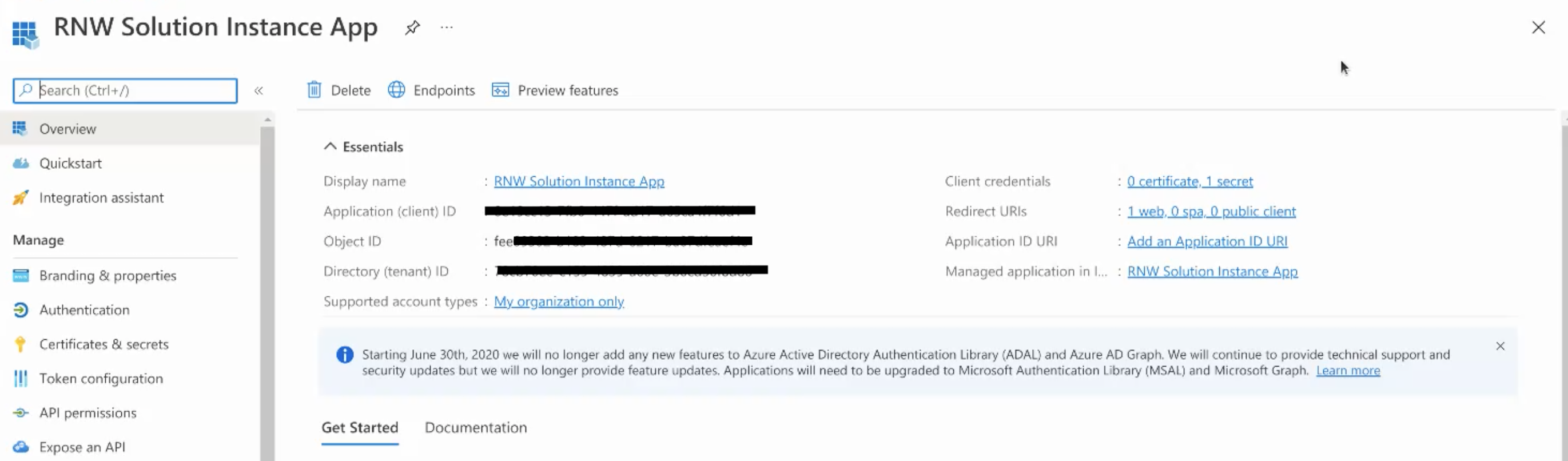The image size is (1568, 461).
Task: Open the Managed application RNW Solution Instance App link
Action: coord(1212,271)
